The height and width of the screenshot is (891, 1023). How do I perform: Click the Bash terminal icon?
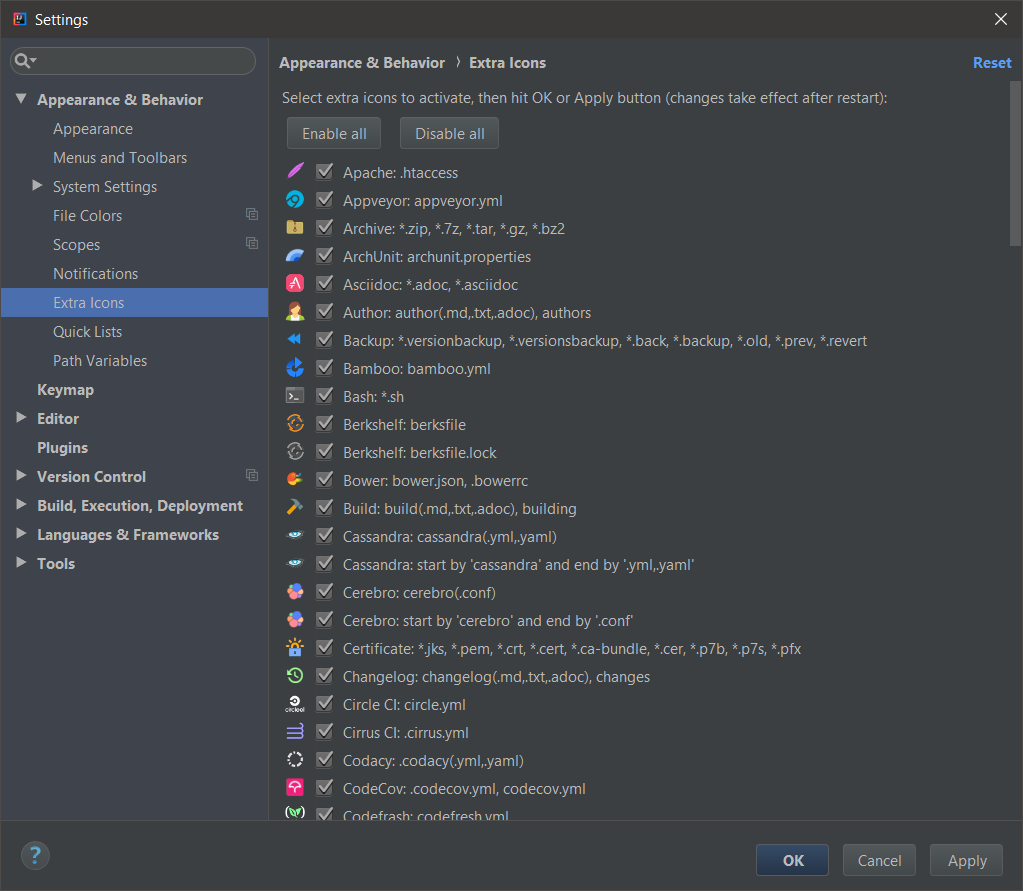pyautogui.click(x=295, y=396)
